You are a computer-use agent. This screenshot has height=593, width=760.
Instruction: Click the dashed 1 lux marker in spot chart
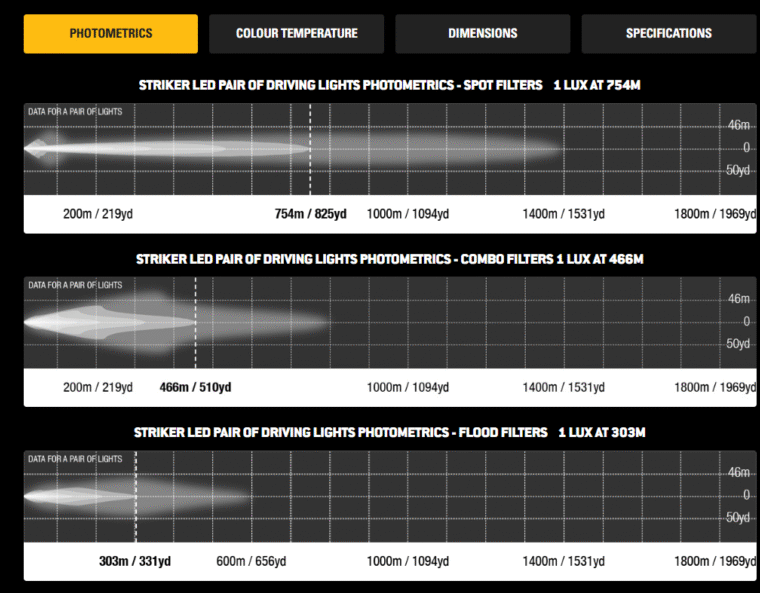click(310, 150)
